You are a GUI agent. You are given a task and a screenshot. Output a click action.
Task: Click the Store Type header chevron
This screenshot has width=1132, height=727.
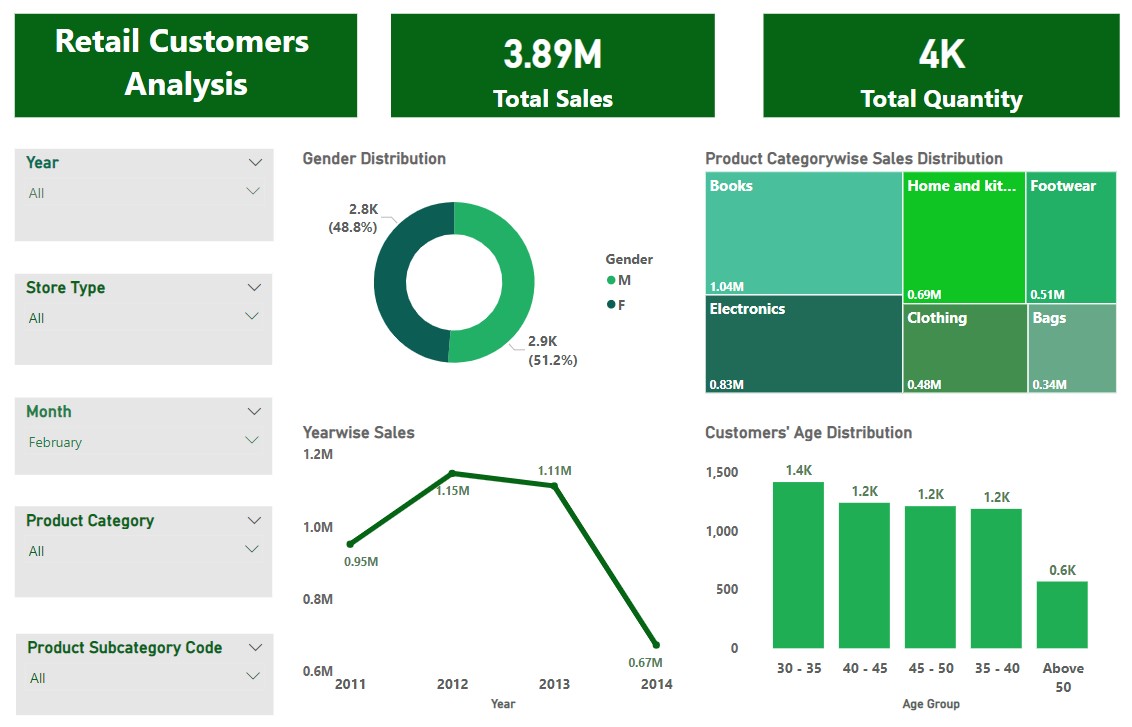tap(254, 287)
